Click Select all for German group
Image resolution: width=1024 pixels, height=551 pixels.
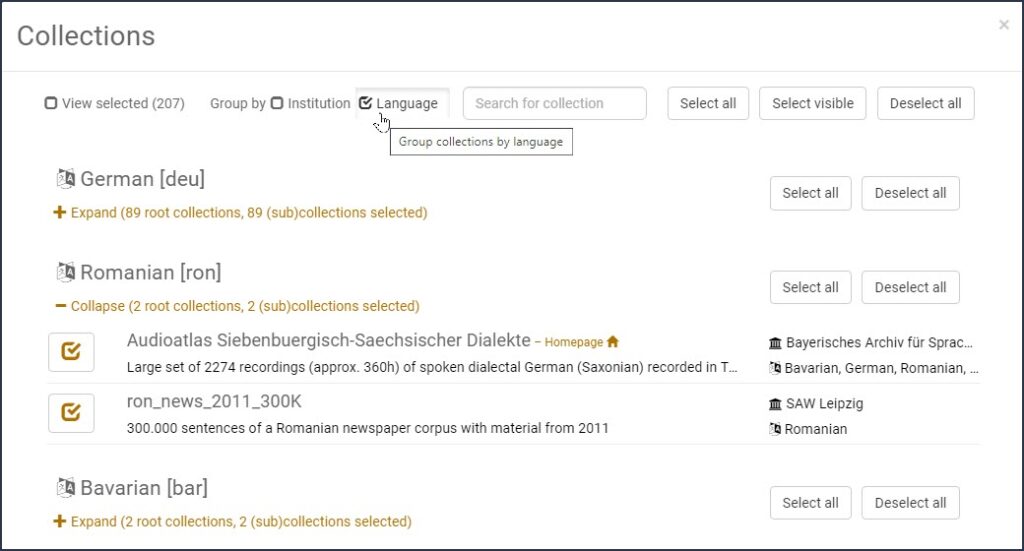pyautogui.click(x=810, y=193)
